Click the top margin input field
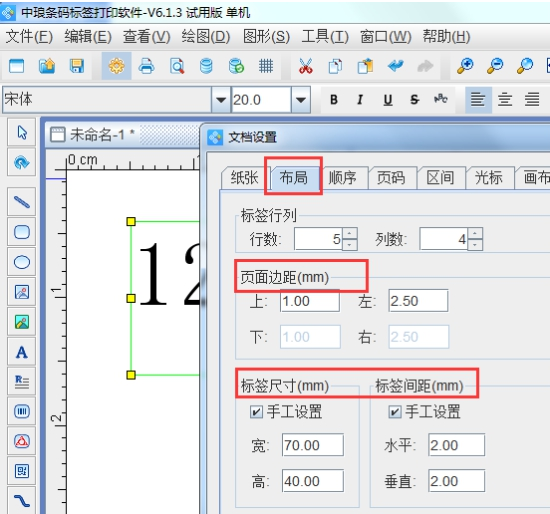Screen dimensions: 550x514 (x=310, y=301)
